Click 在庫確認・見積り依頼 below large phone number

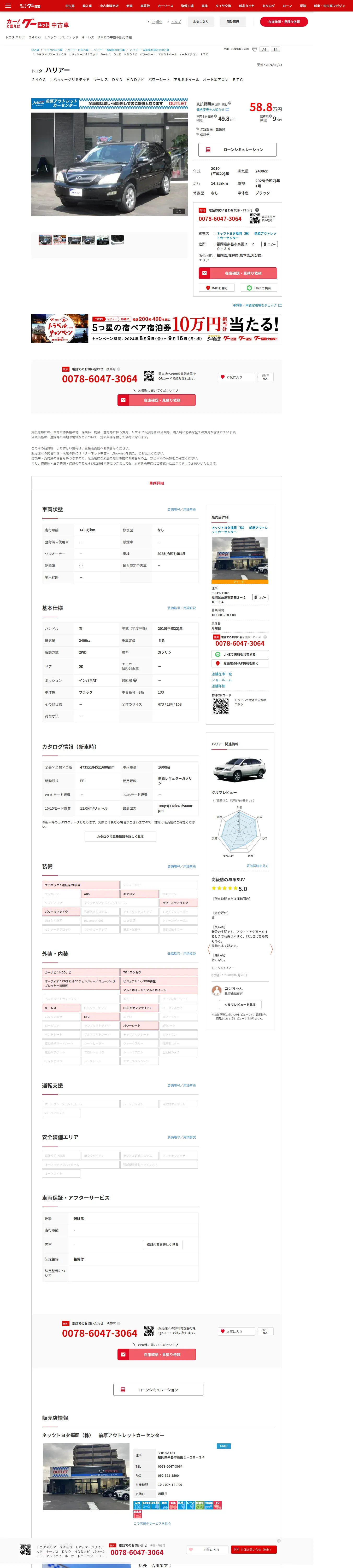[x=156, y=401]
